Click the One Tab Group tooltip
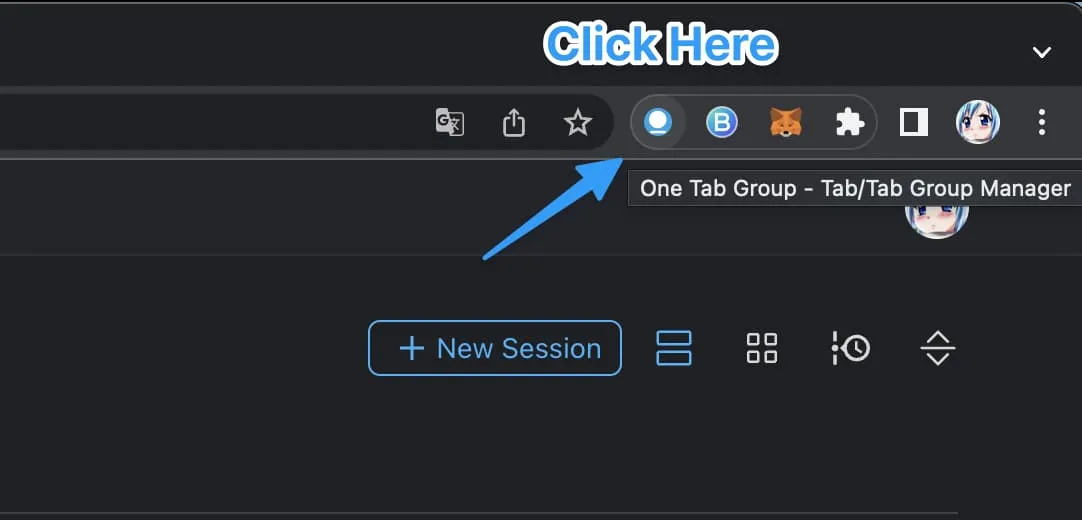Image resolution: width=1082 pixels, height=520 pixels. (854, 188)
